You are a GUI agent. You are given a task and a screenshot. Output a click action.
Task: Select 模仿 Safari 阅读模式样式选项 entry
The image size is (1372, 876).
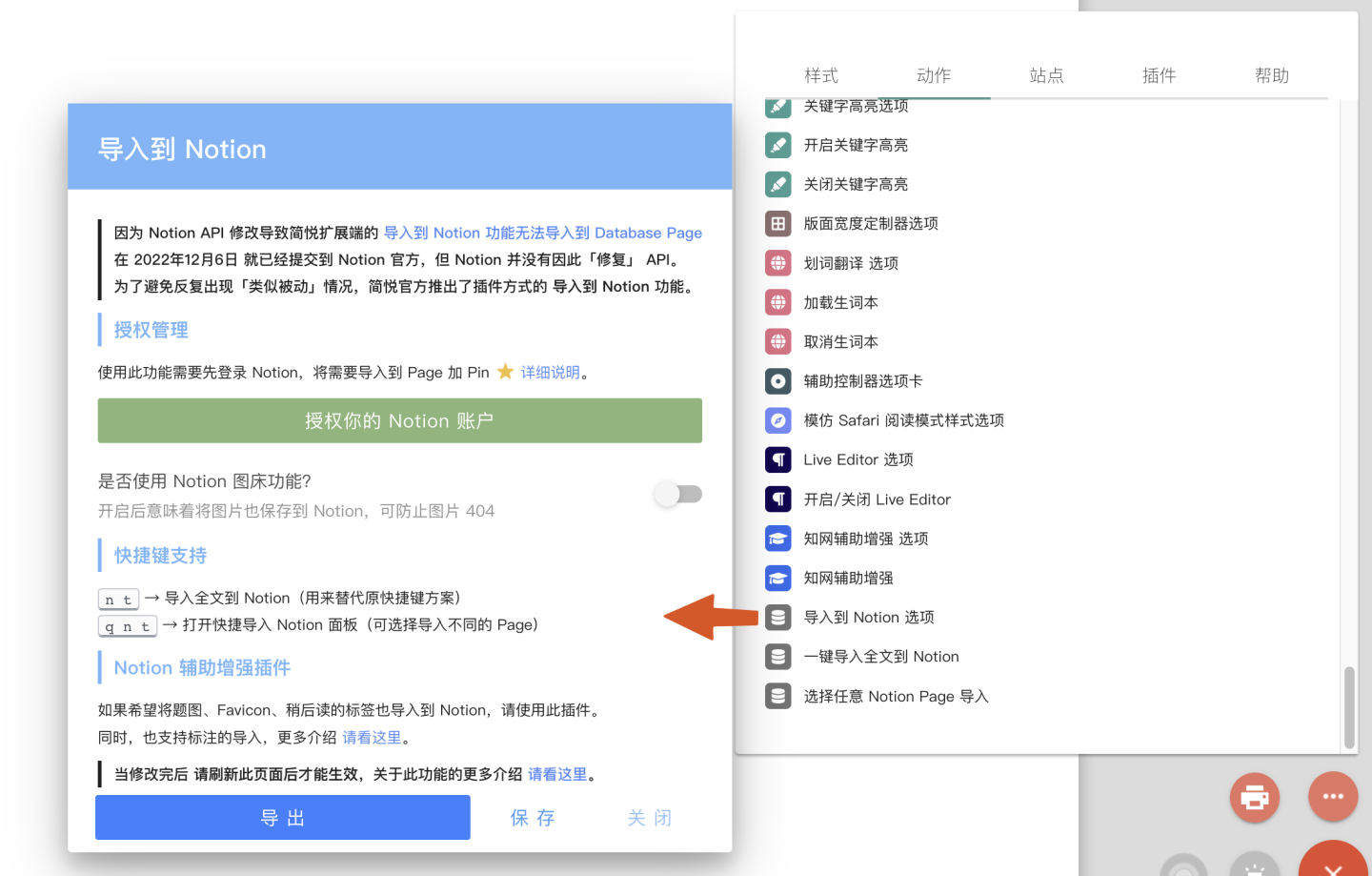tap(904, 420)
